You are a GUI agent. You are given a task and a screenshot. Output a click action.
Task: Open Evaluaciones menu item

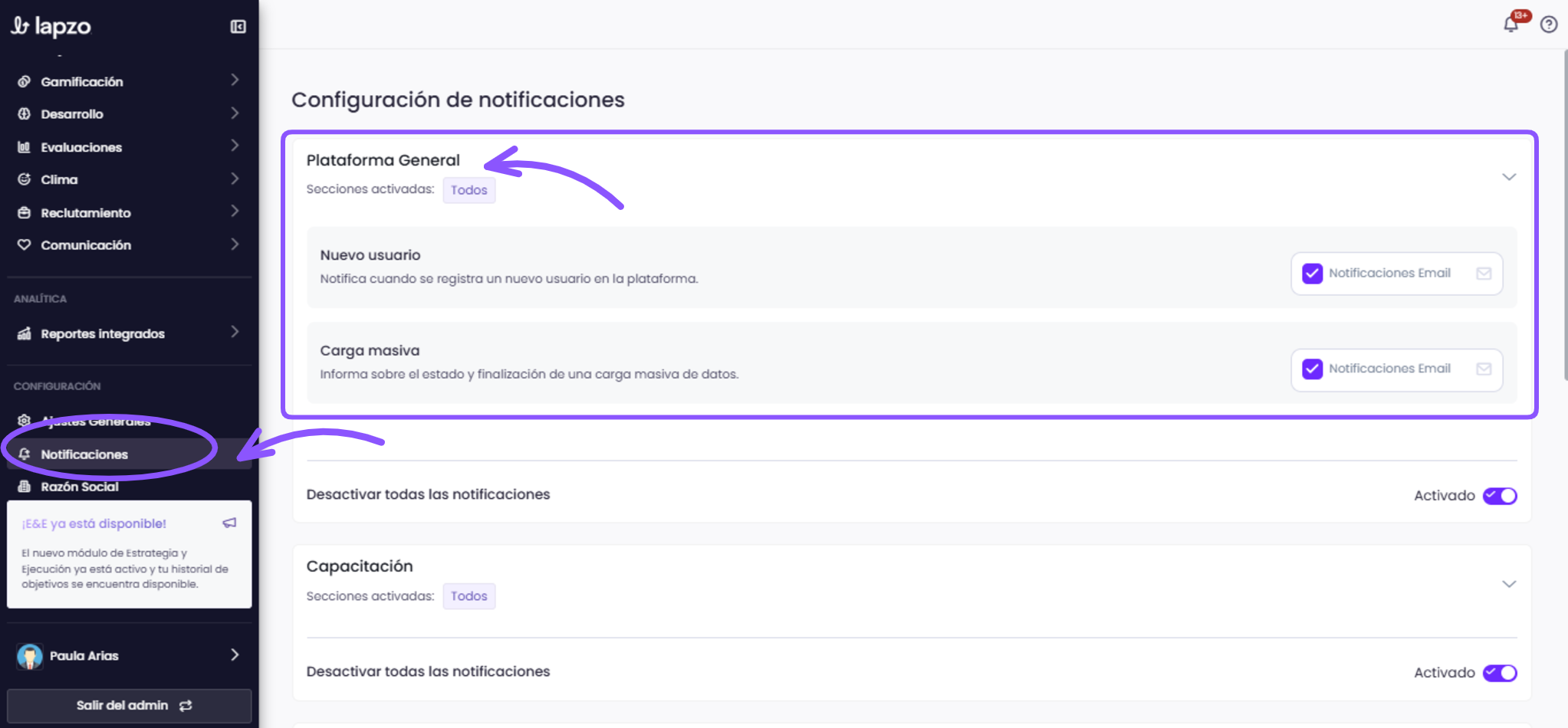tap(129, 147)
